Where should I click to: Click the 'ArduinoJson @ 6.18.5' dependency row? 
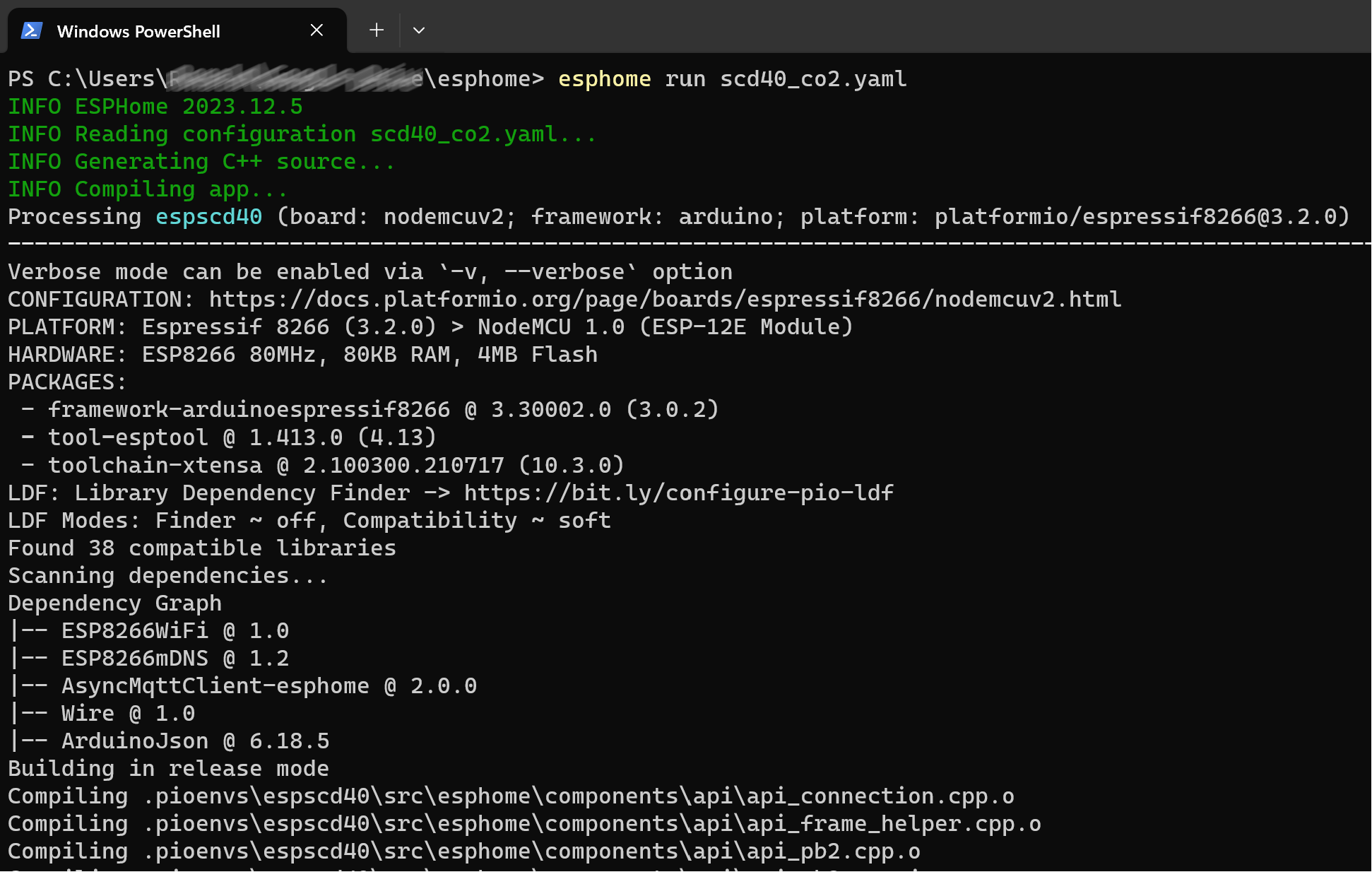tap(169, 741)
